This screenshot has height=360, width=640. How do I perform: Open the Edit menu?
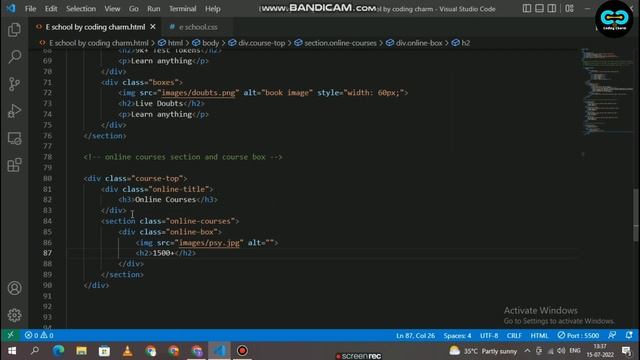(51, 9)
